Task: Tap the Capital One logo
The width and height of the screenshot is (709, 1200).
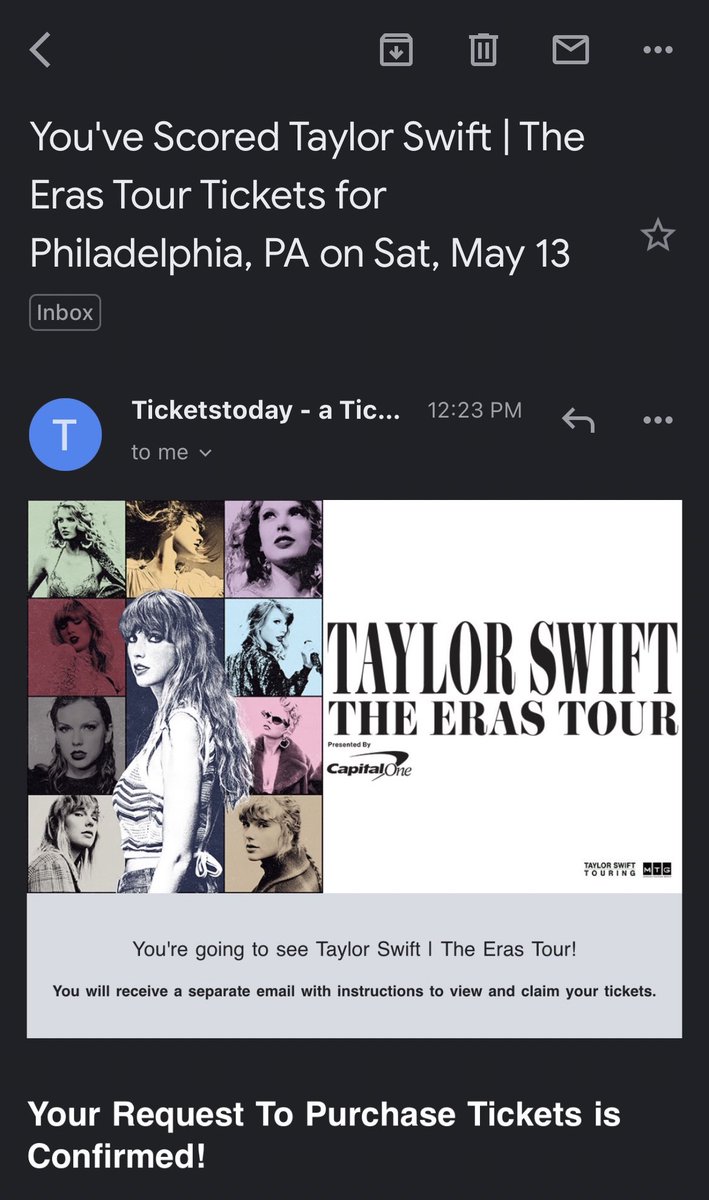Action: 368,766
